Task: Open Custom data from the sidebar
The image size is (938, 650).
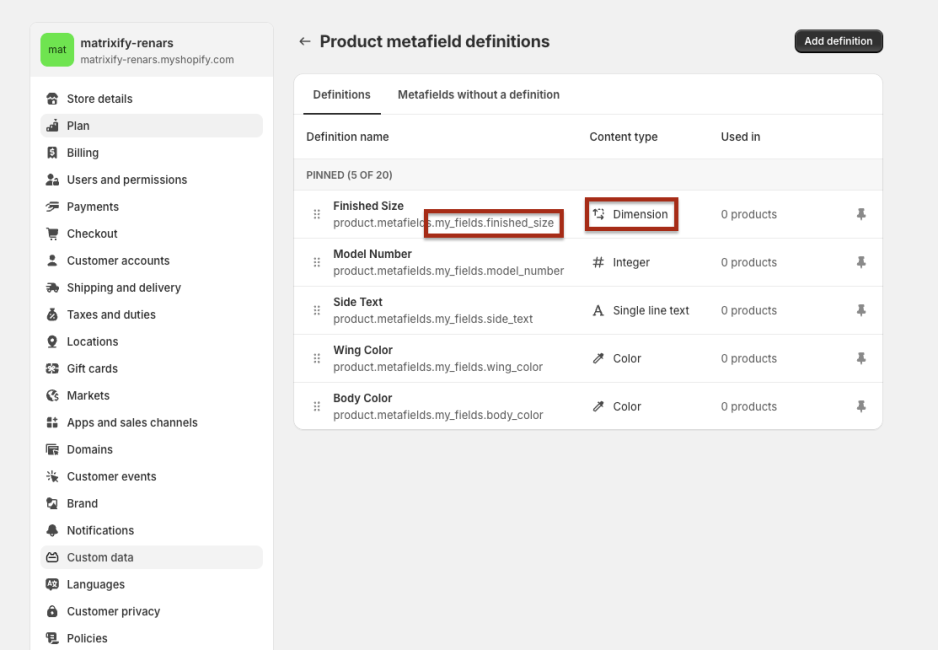Action: coord(95,557)
